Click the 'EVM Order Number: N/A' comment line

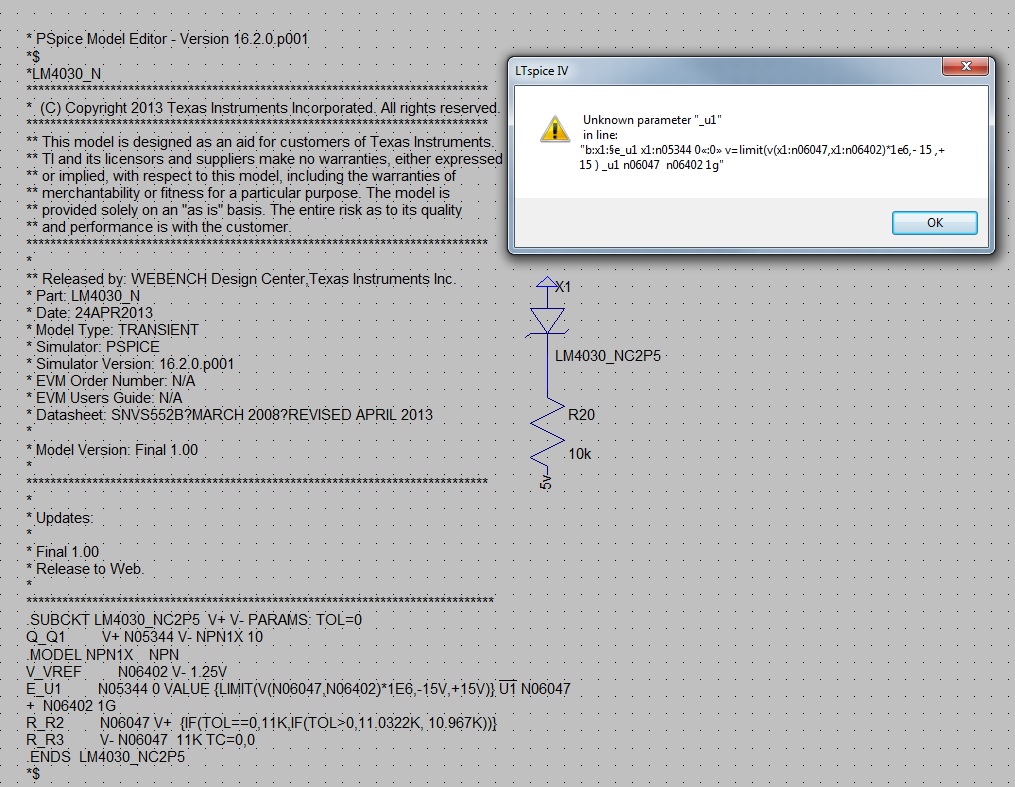click(111, 381)
